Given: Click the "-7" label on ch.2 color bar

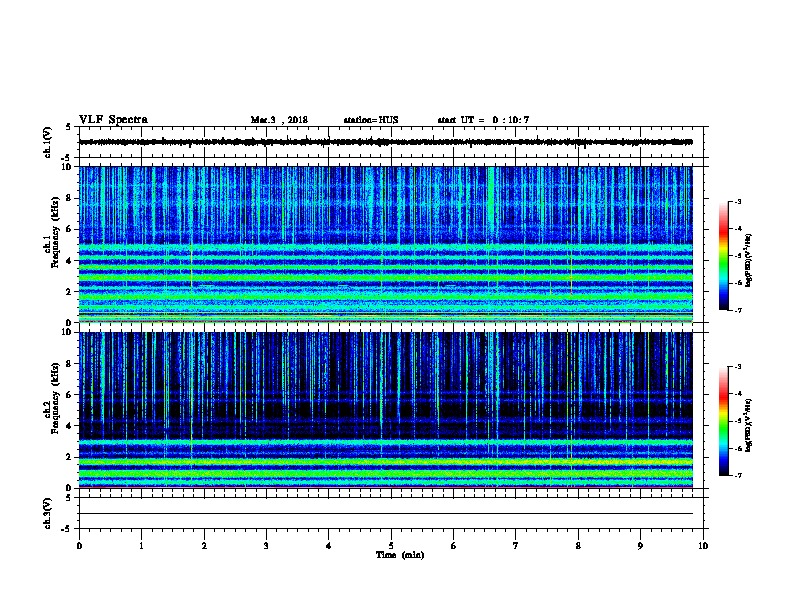Looking at the screenshot, I should coord(737,476).
